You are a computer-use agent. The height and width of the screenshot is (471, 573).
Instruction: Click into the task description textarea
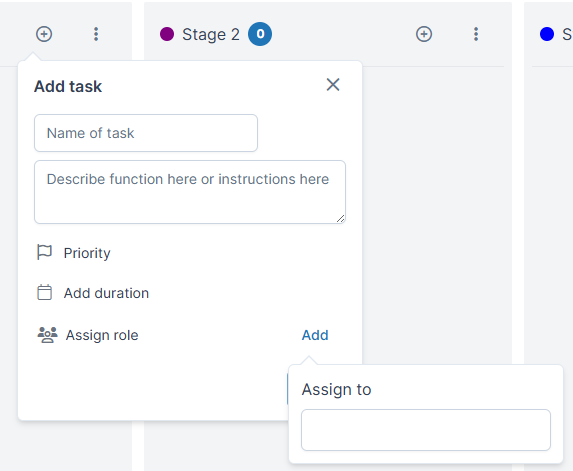tap(190, 192)
